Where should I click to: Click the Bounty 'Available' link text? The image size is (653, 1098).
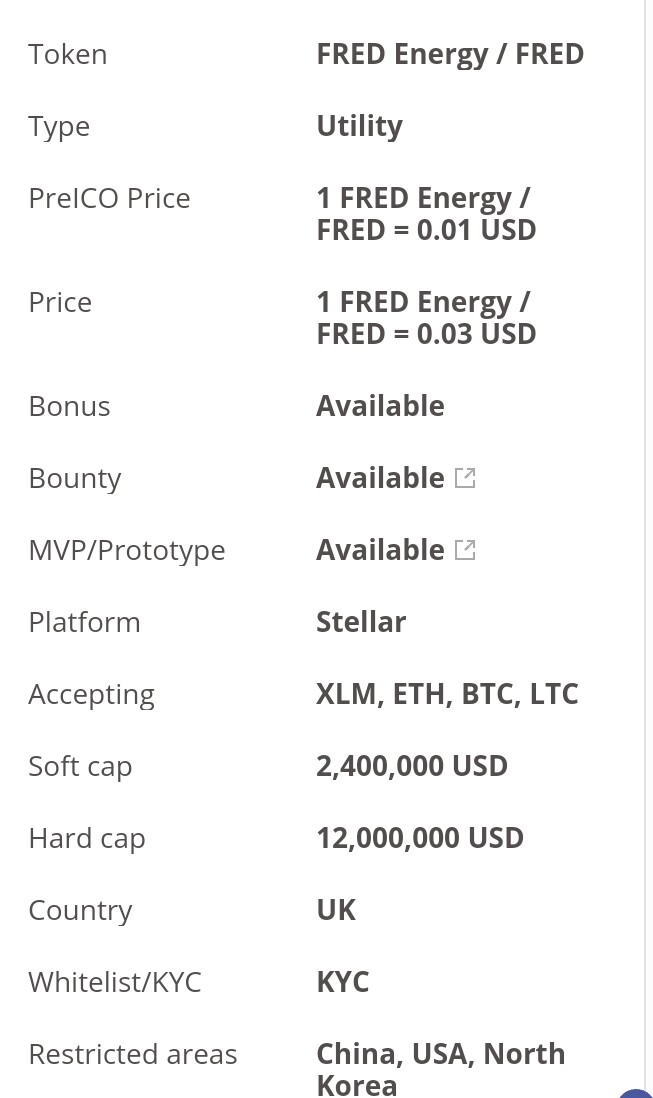380,478
